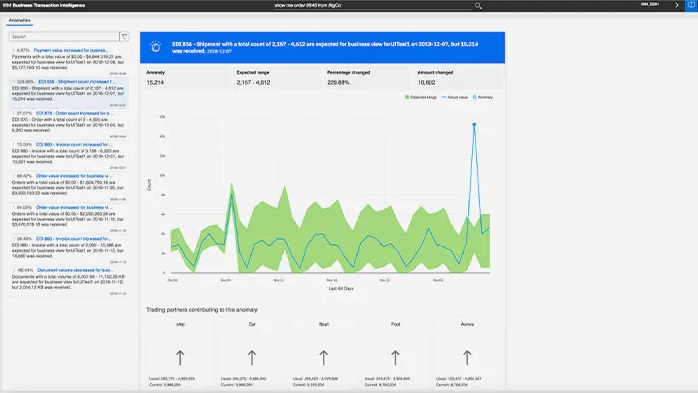Click the Amount changed value 10,602
Viewport: 698px width, 393px height.
(426, 83)
